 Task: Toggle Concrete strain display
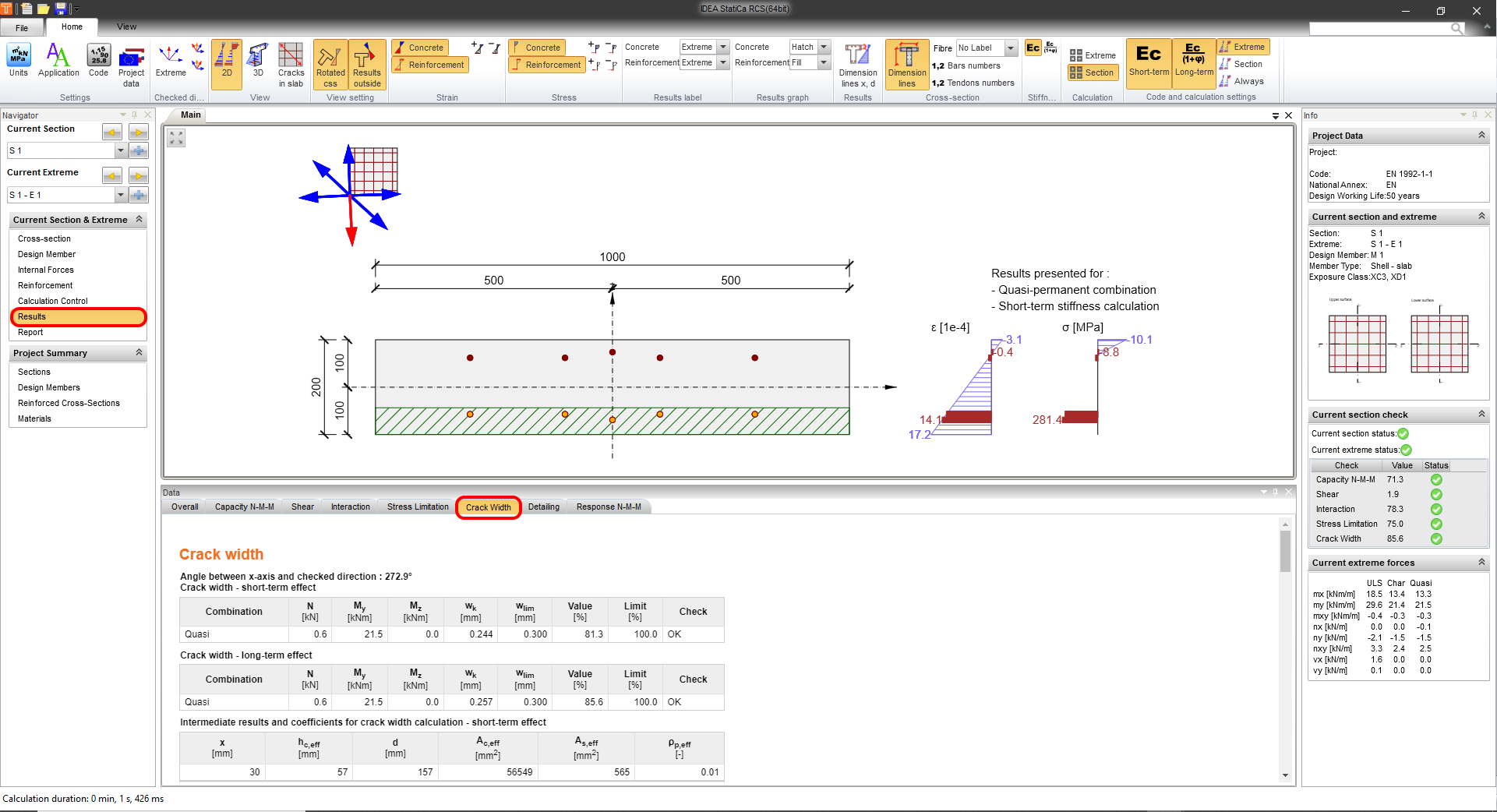point(421,48)
